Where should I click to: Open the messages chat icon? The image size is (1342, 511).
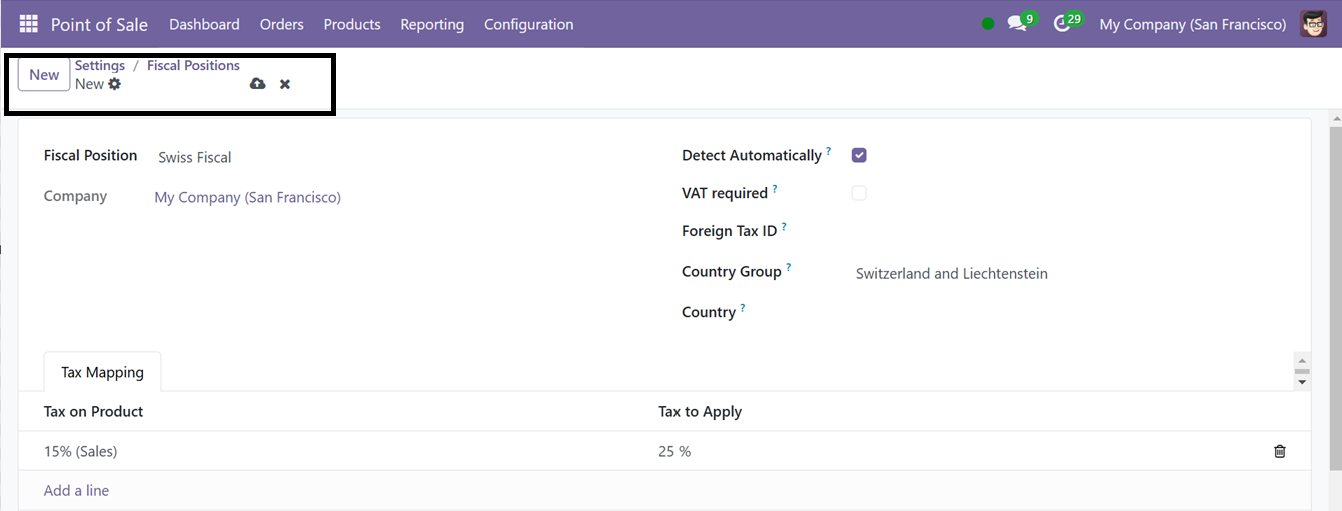(1017, 24)
